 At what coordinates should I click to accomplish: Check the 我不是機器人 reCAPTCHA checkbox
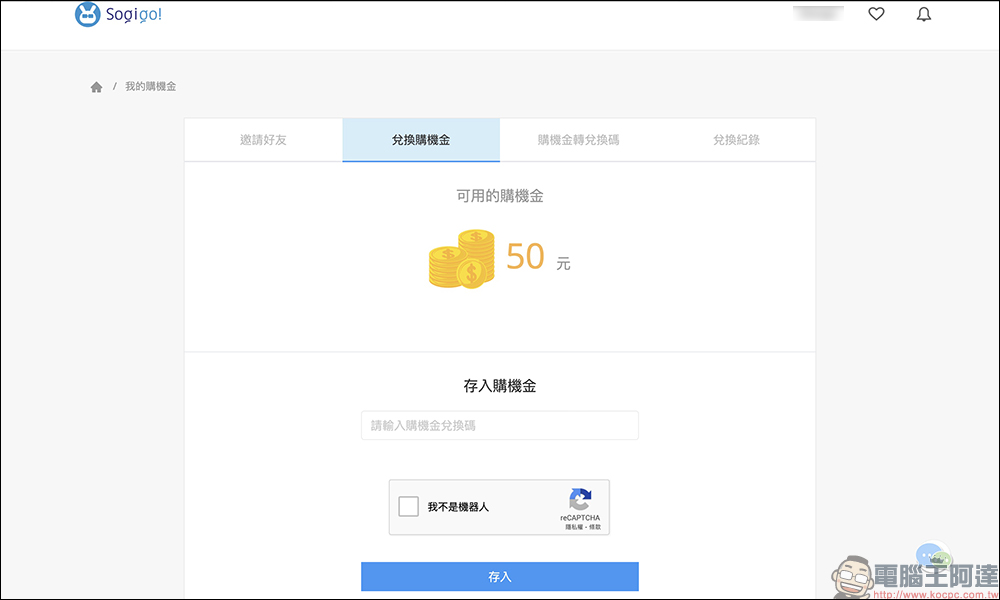click(x=408, y=506)
